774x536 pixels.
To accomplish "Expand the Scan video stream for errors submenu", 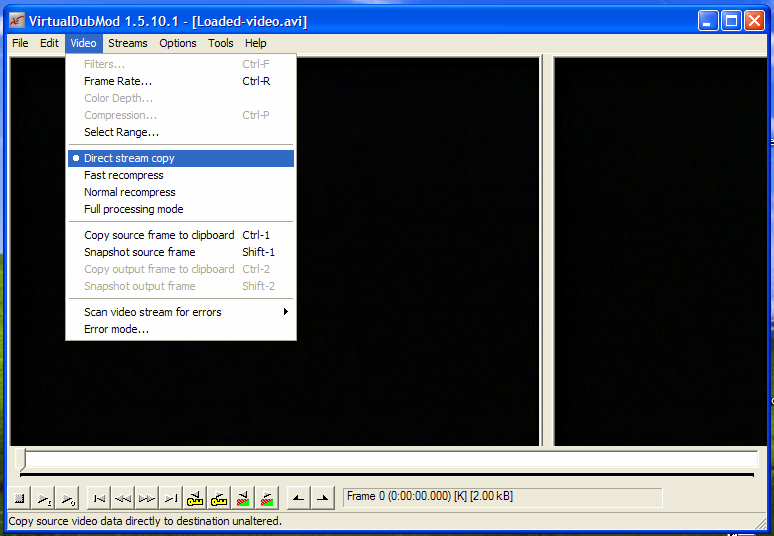I will coord(181,312).
